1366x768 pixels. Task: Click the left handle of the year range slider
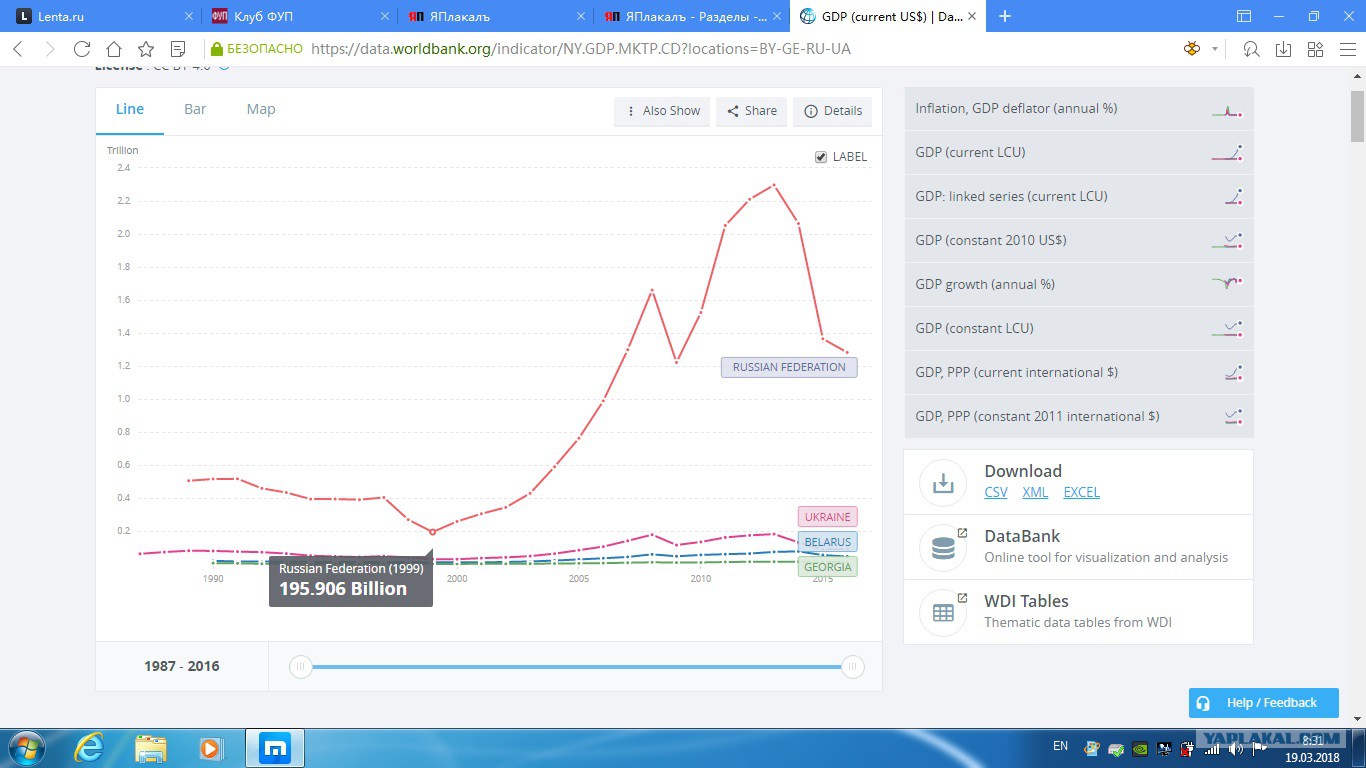pos(300,667)
